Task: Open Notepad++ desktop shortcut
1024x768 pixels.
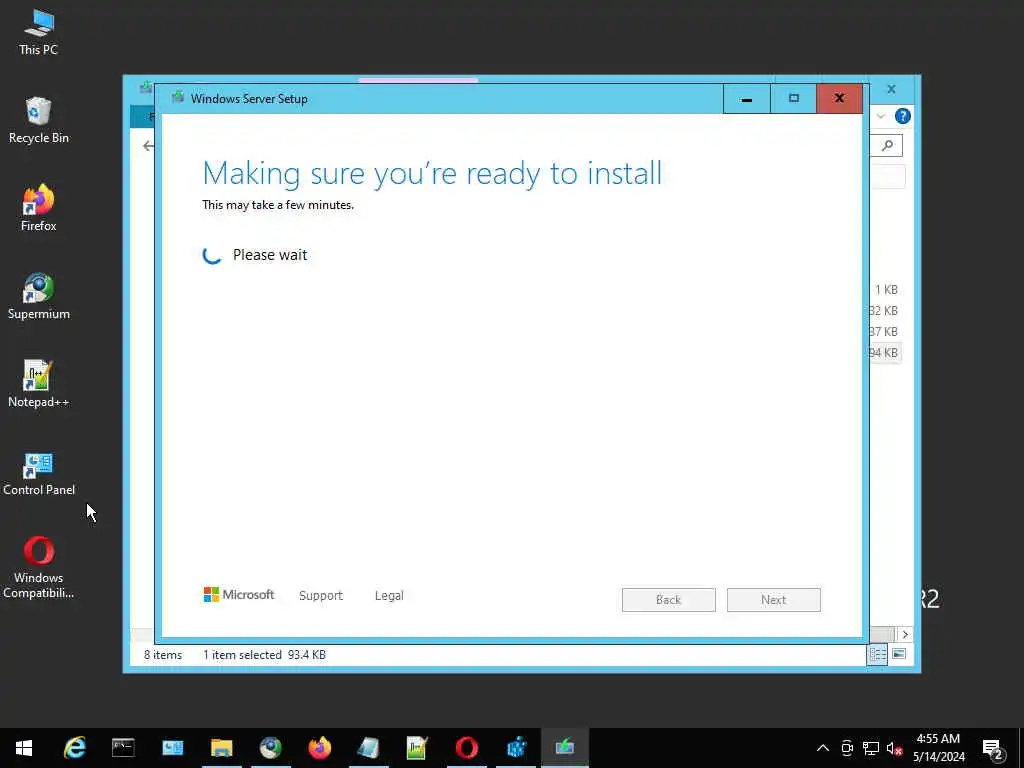Action: click(x=39, y=385)
